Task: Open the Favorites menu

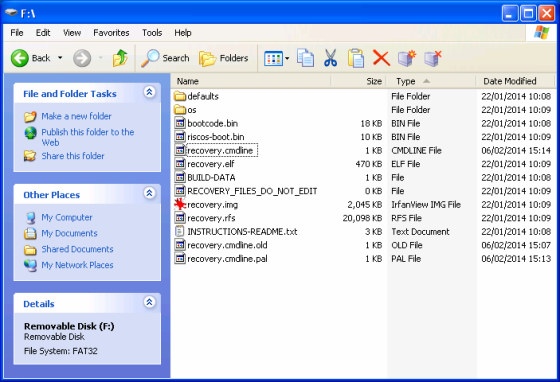Action: pos(111,33)
